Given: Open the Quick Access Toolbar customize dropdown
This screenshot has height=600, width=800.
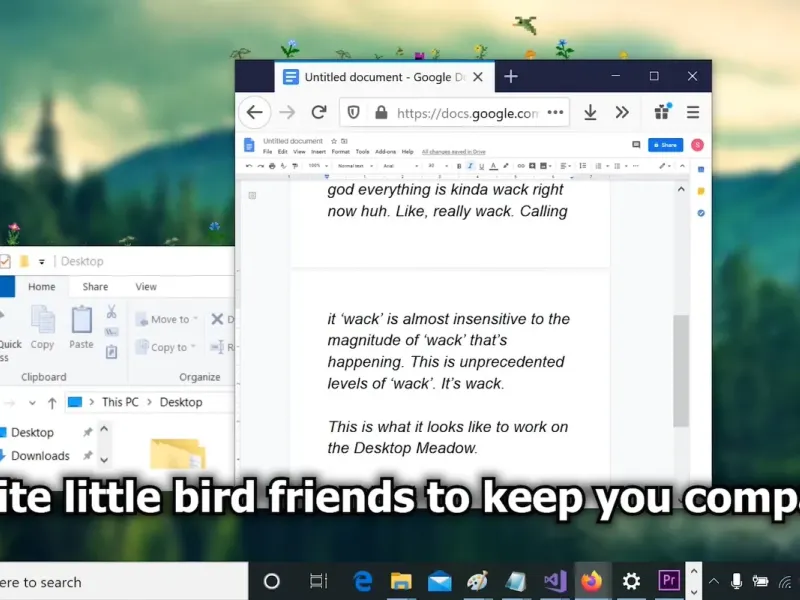Looking at the screenshot, I should point(42,262).
